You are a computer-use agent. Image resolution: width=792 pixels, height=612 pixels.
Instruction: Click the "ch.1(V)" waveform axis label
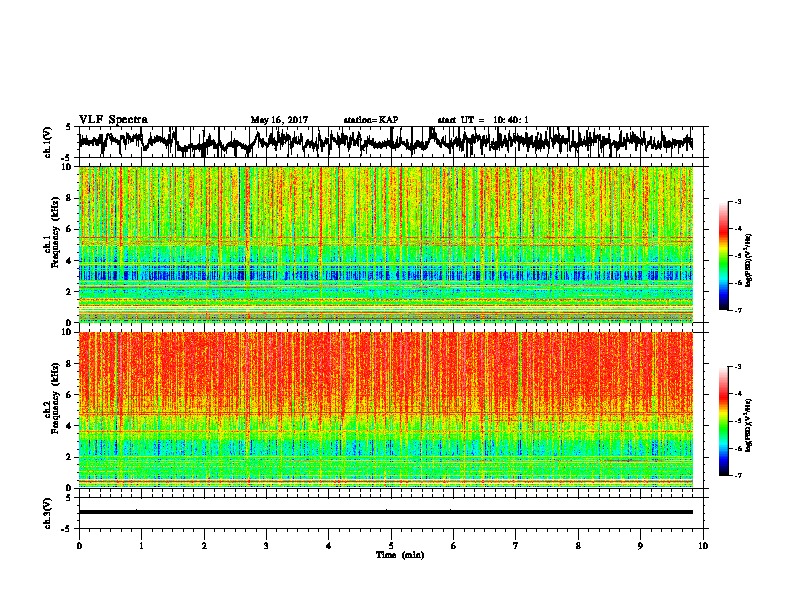(48, 142)
